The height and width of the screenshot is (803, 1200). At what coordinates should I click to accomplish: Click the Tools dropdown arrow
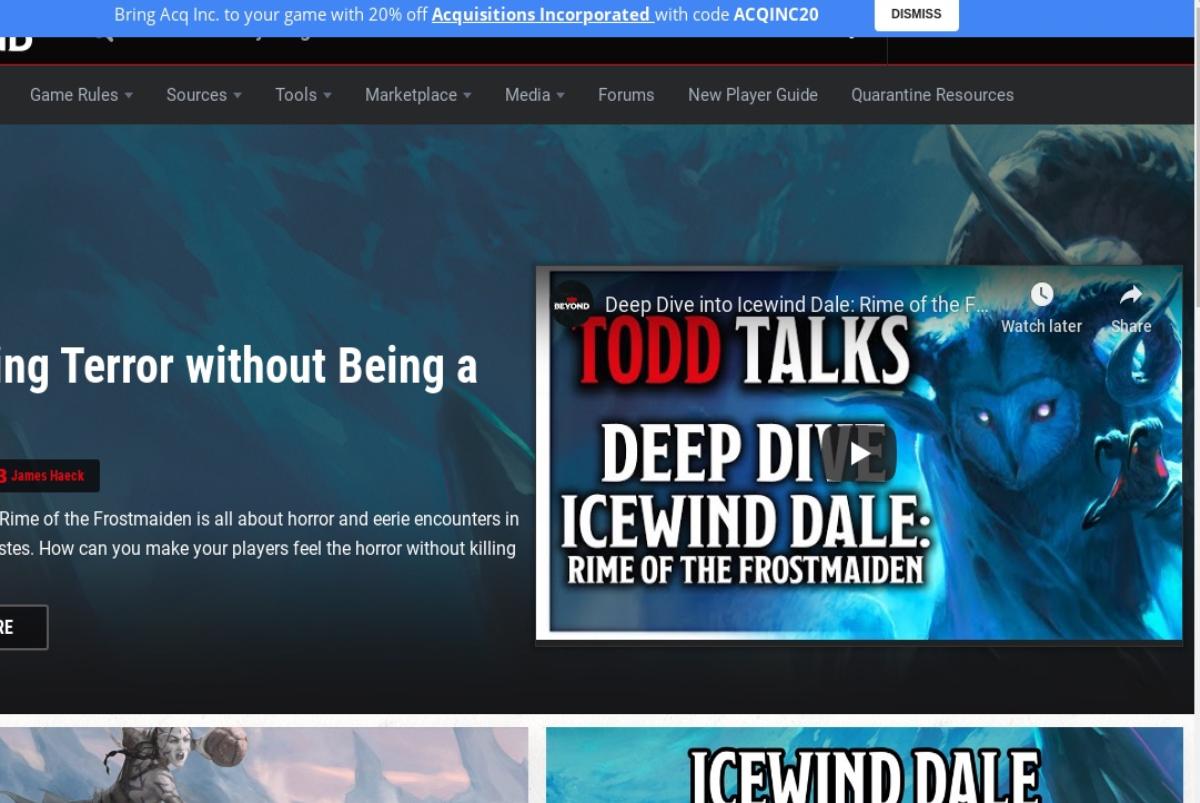pos(327,95)
